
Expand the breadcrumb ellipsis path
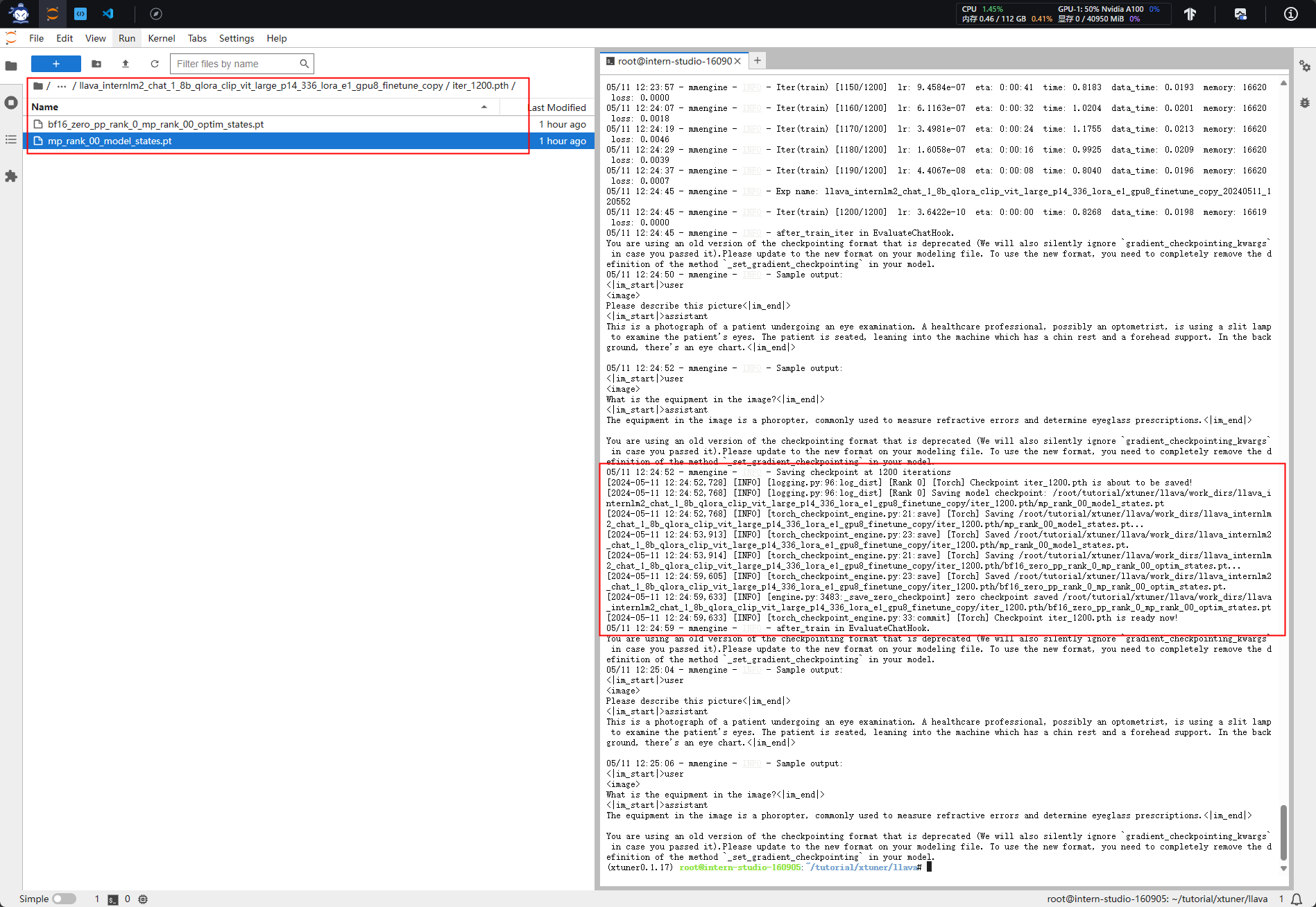click(x=62, y=86)
